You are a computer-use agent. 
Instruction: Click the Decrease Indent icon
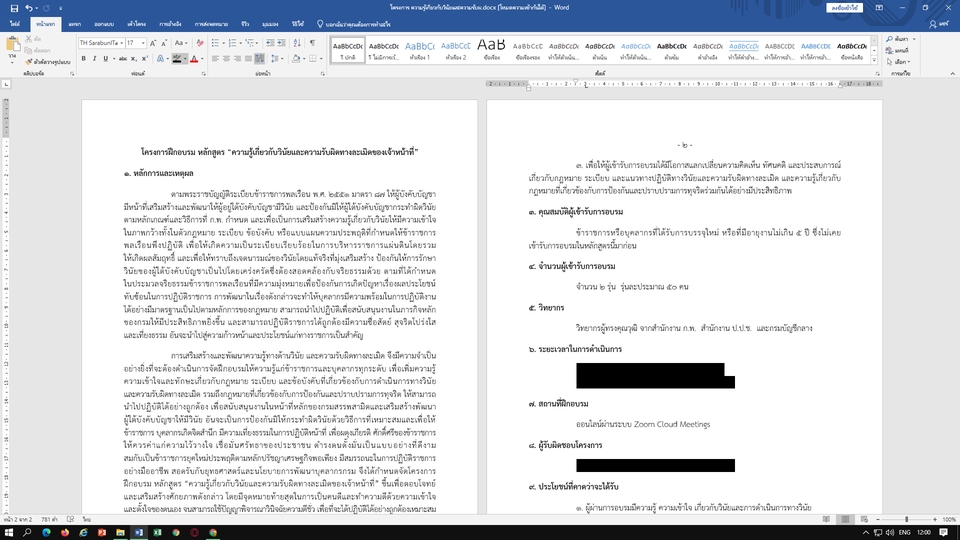click(270, 43)
